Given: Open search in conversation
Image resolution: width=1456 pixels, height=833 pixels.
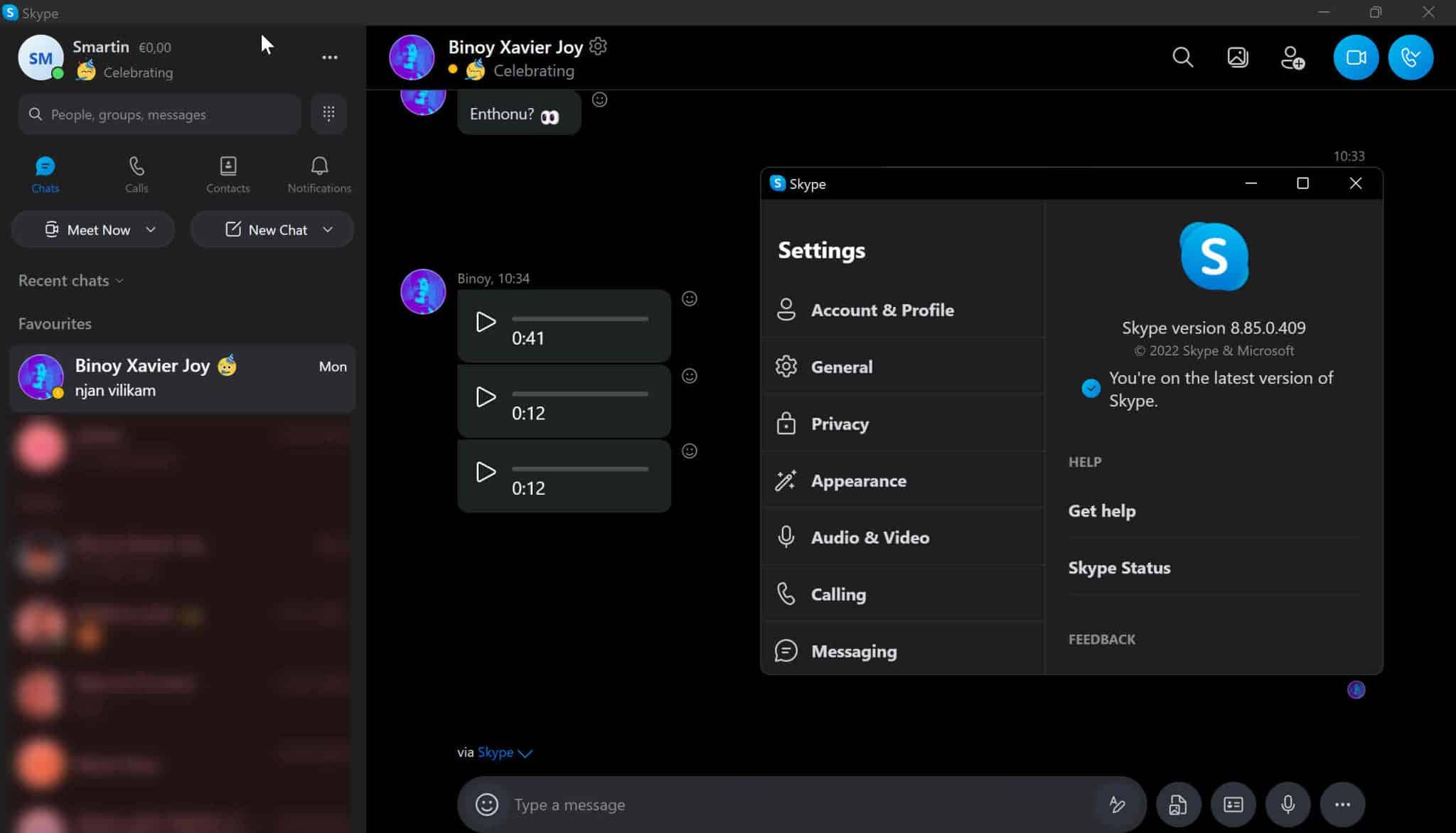Looking at the screenshot, I should pyautogui.click(x=1183, y=58).
